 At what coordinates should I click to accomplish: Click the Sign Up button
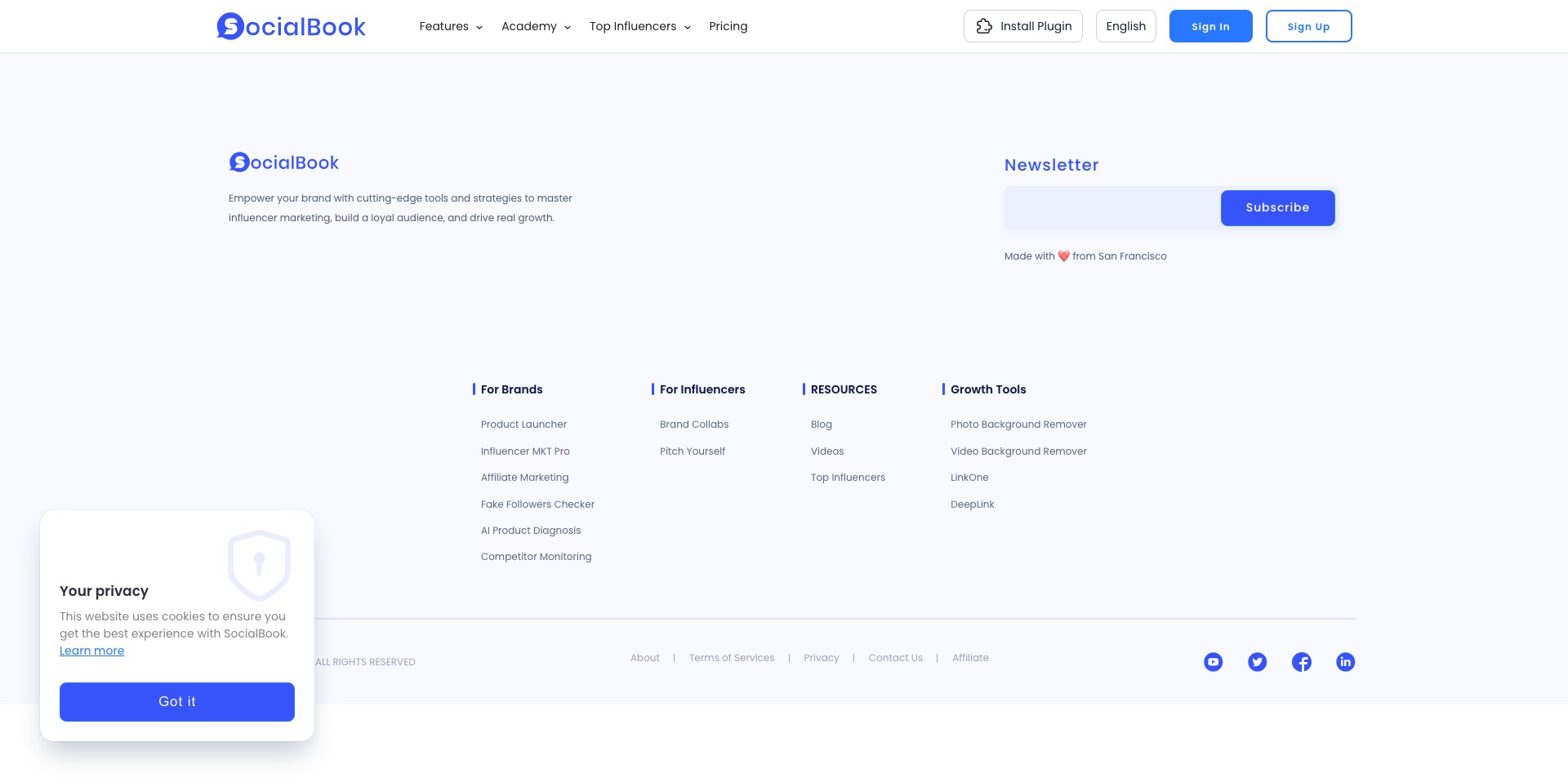tap(1309, 26)
